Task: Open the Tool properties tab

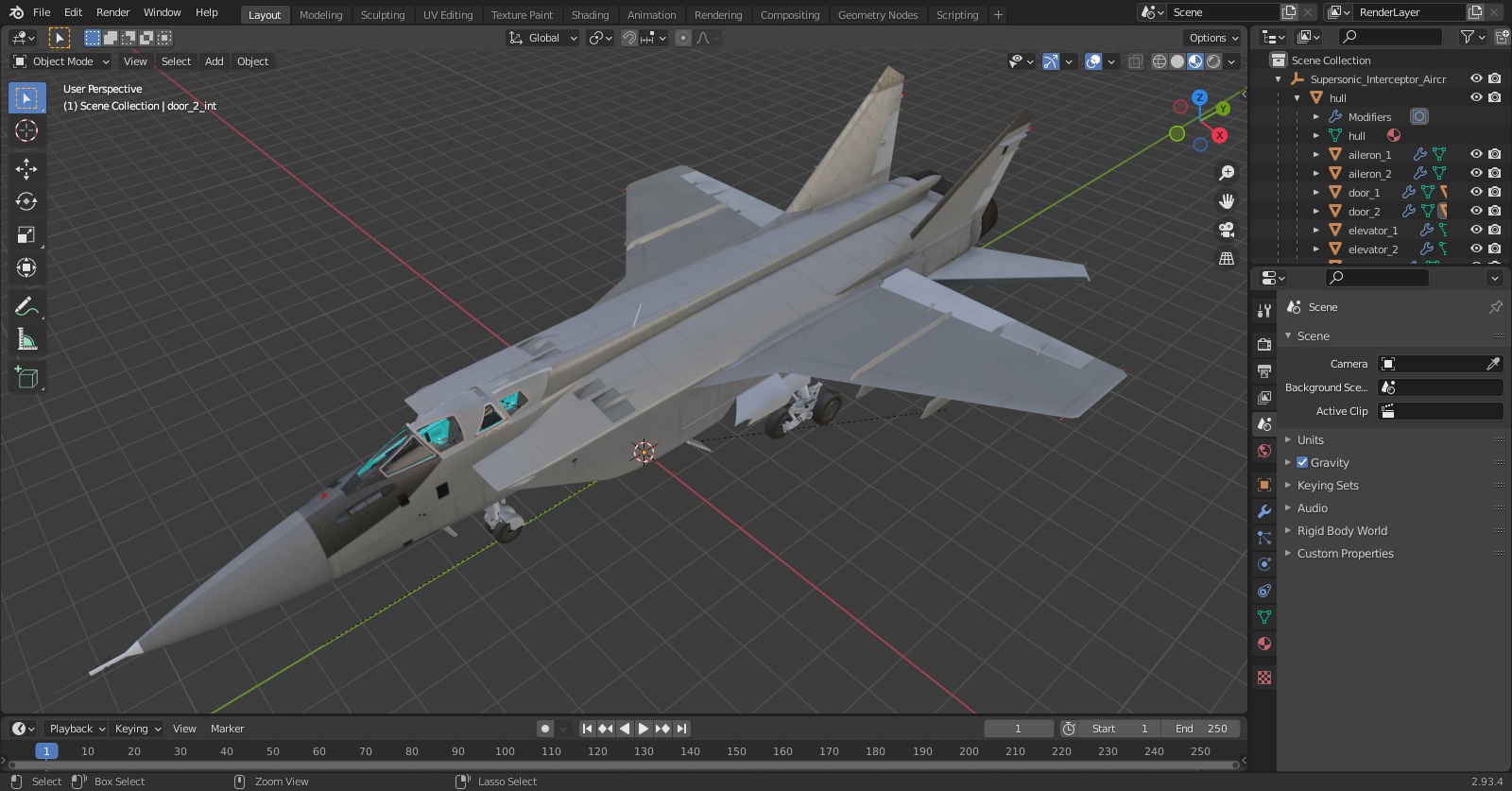Action: [x=1264, y=310]
